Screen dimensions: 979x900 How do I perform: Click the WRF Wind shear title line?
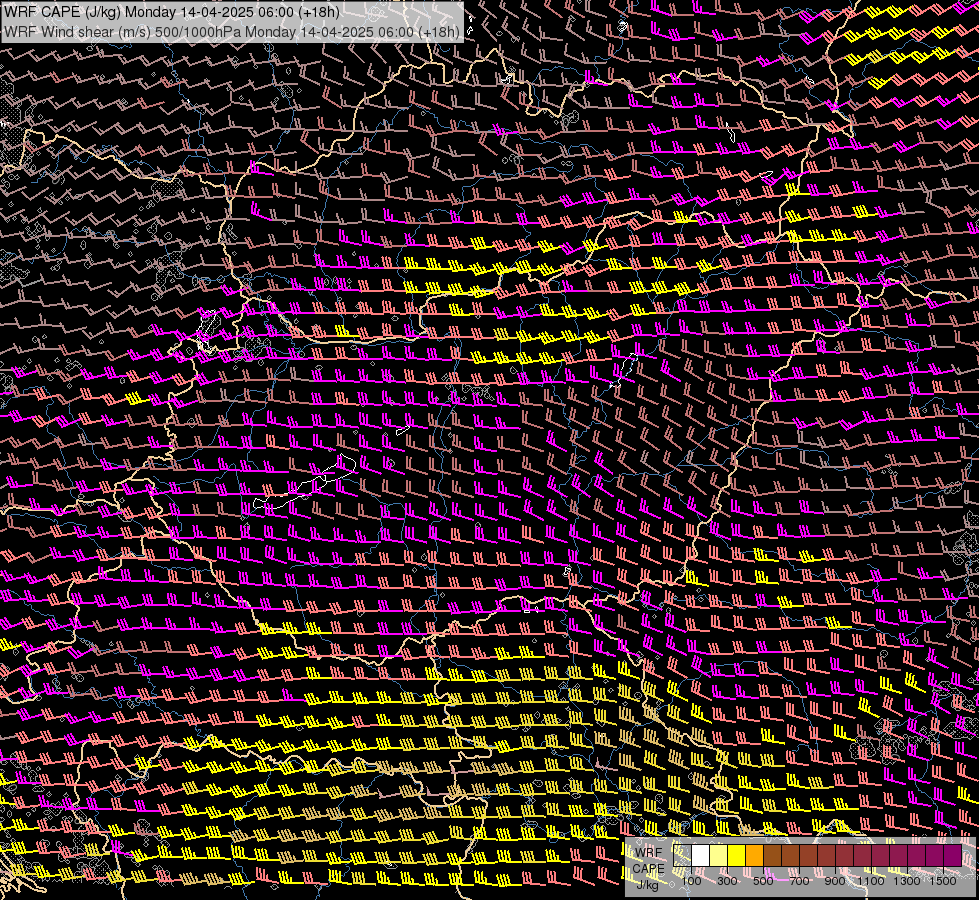(232, 31)
